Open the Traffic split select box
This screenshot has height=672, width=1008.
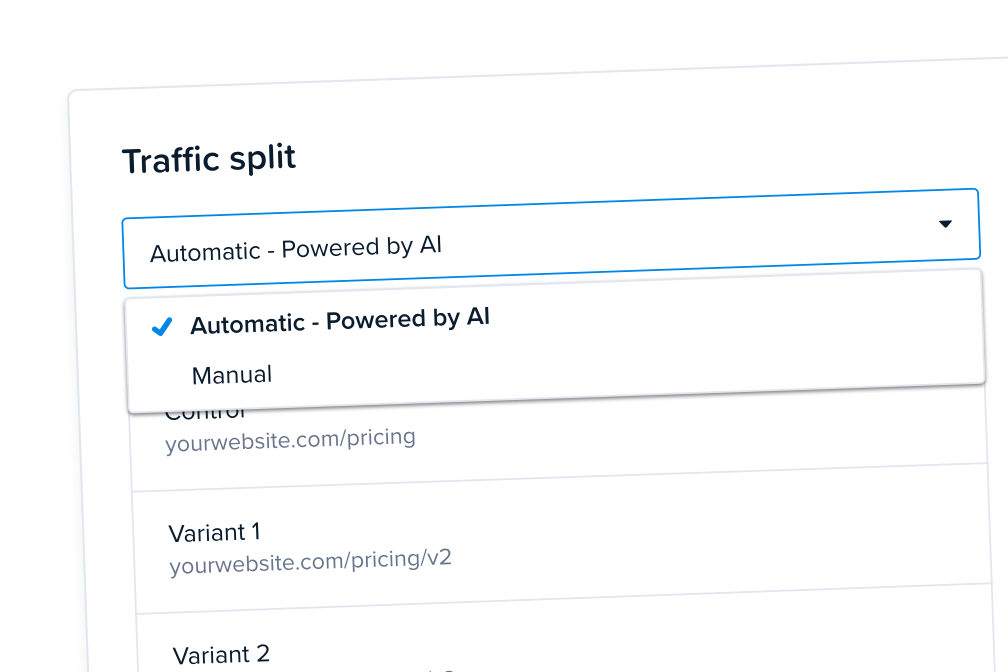click(x=551, y=239)
